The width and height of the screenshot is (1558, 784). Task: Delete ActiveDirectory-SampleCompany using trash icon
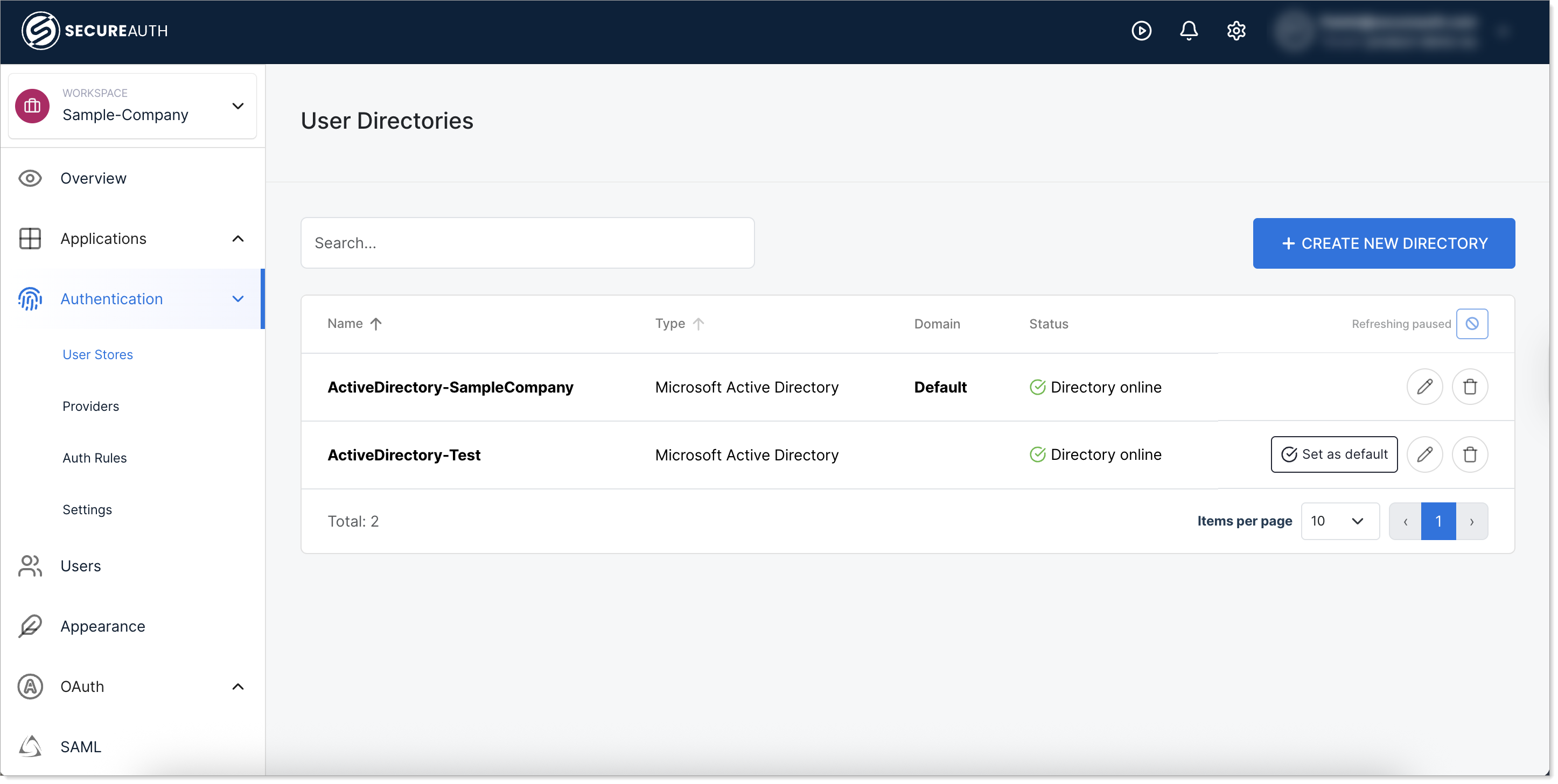(1470, 387)
